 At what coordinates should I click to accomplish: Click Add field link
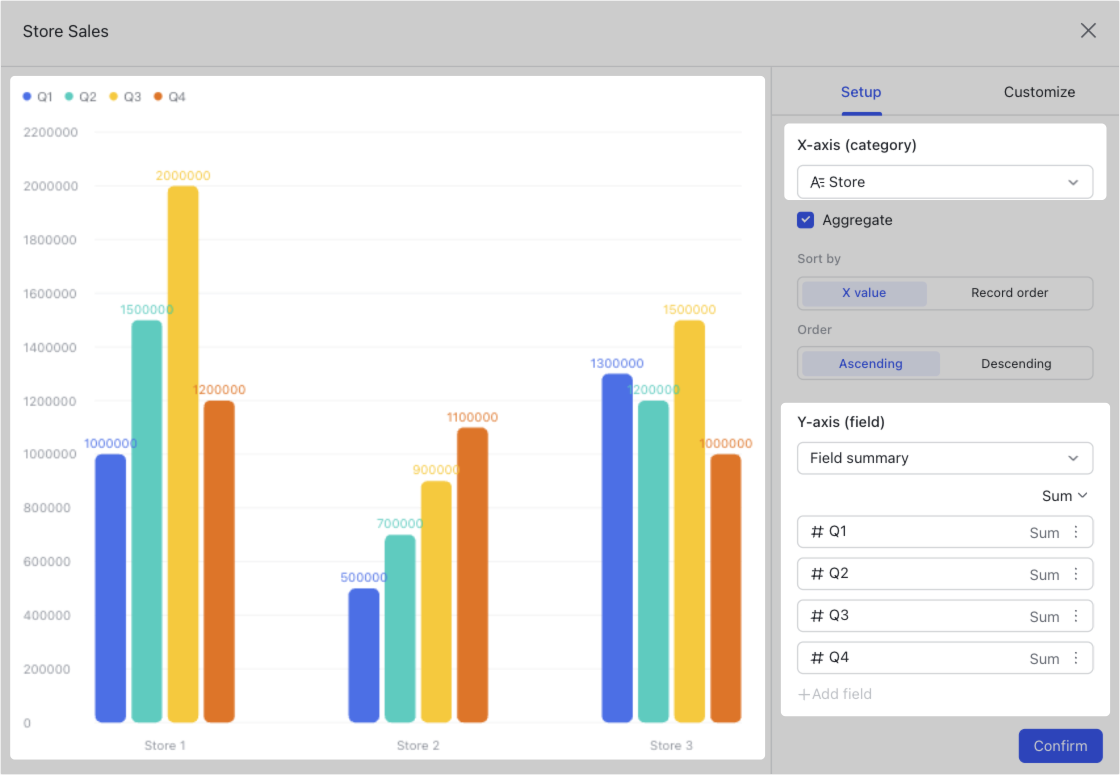click(x=835, y=694)
